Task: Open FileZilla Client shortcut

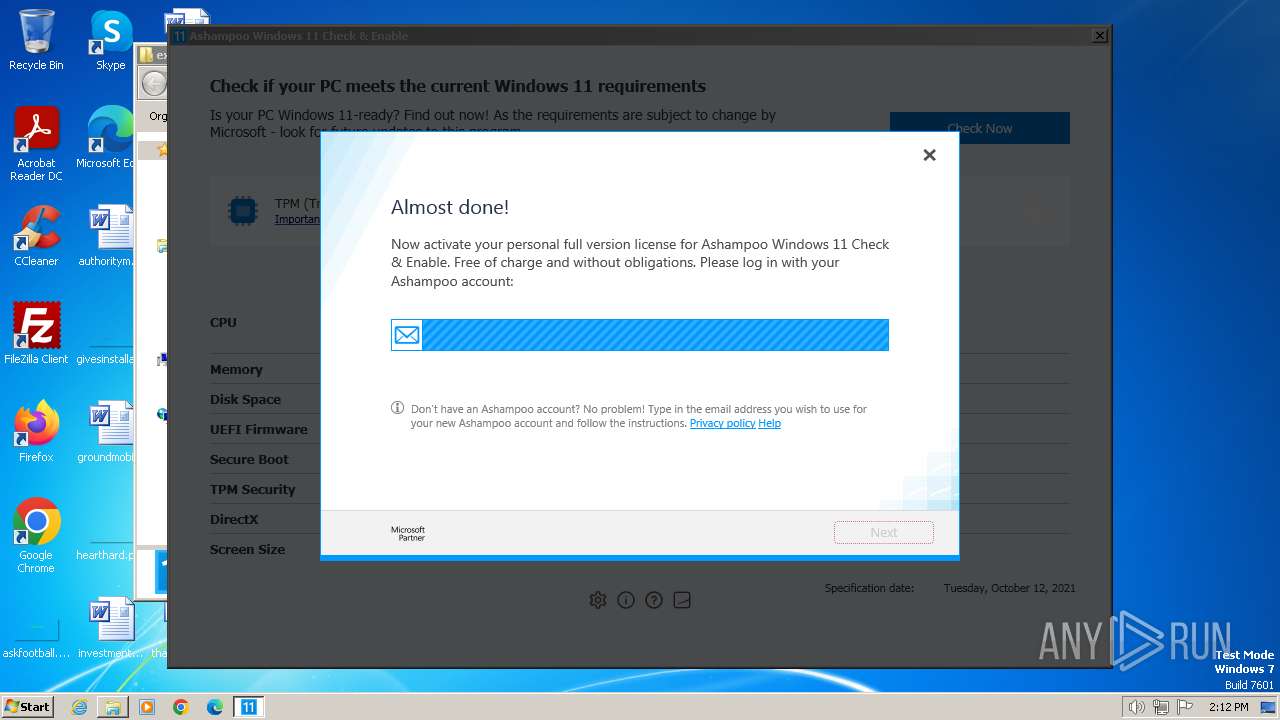Action: (x=36, y=334)
